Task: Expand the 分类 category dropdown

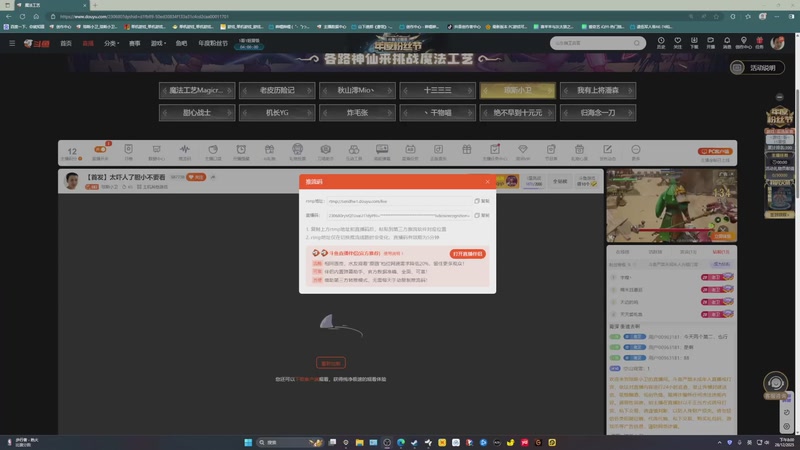Action: click(x=111, y=43)
